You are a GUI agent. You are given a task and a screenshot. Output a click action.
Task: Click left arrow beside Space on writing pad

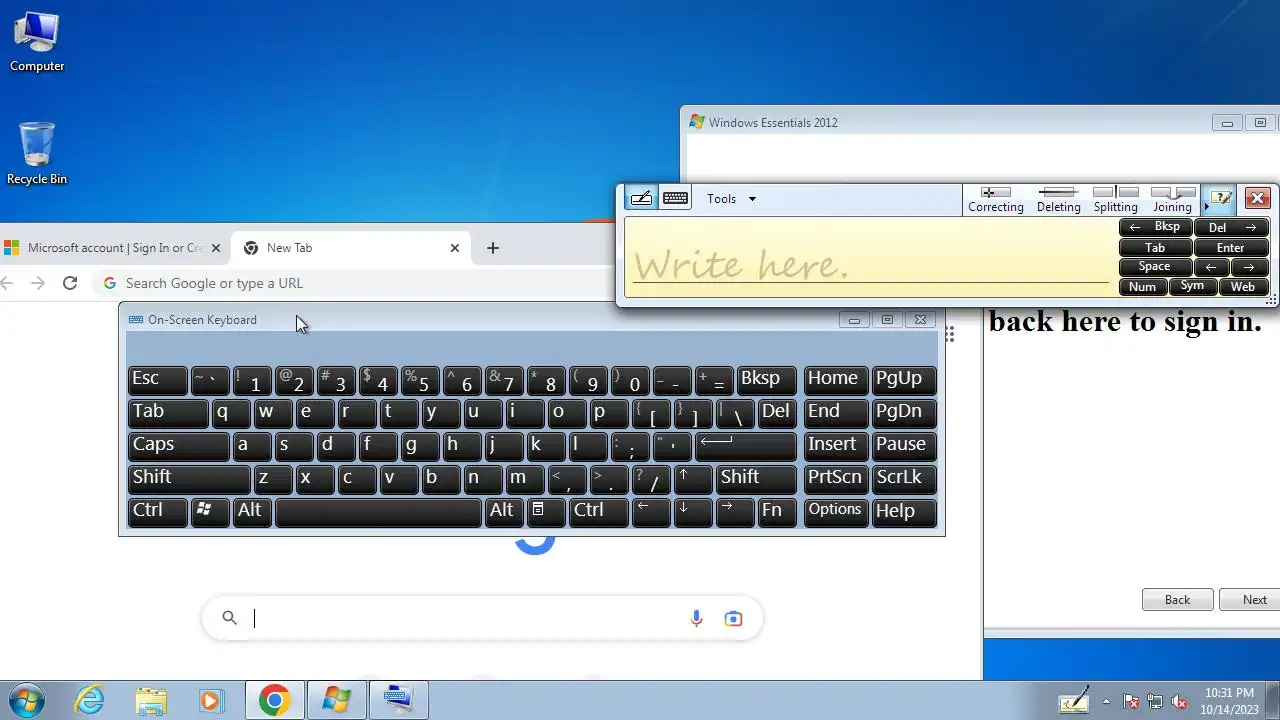point(1211,267)
